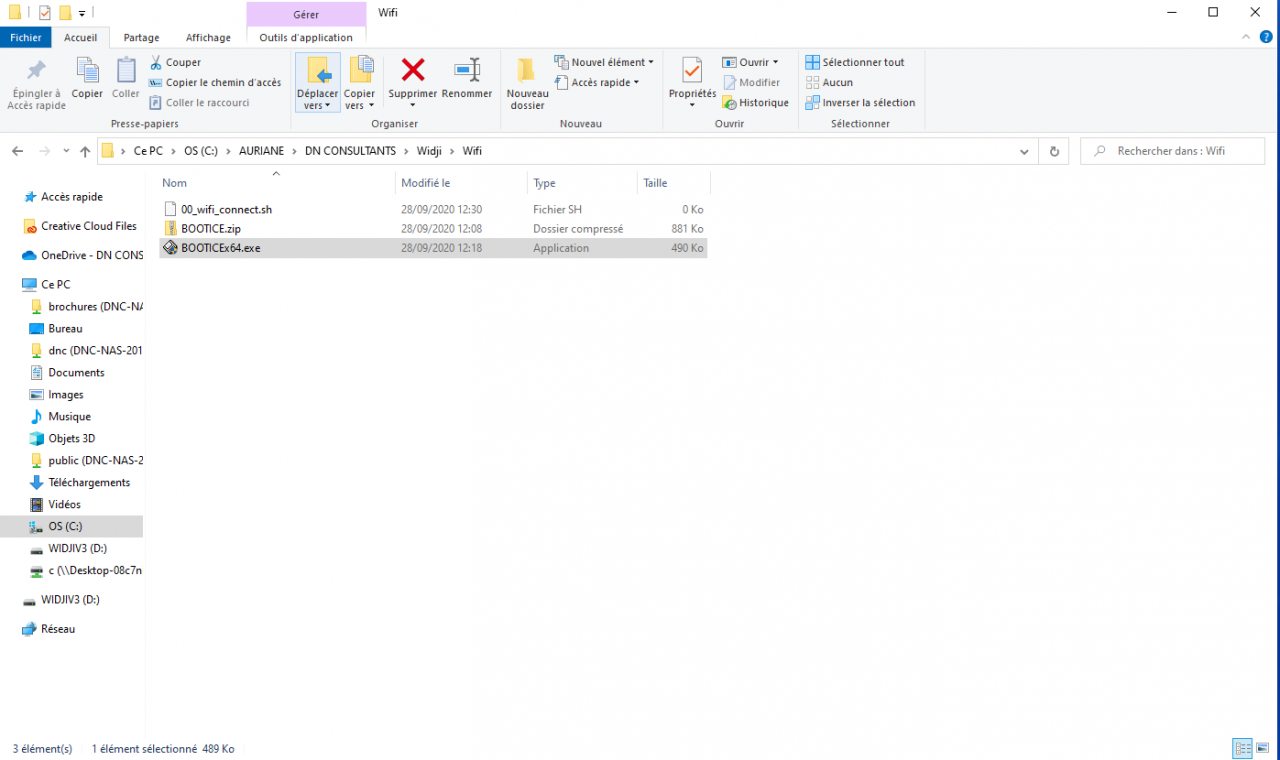Open recent locations dropdown arrow
This screenshot has width=1280, height=760.
tap(66, 152)
